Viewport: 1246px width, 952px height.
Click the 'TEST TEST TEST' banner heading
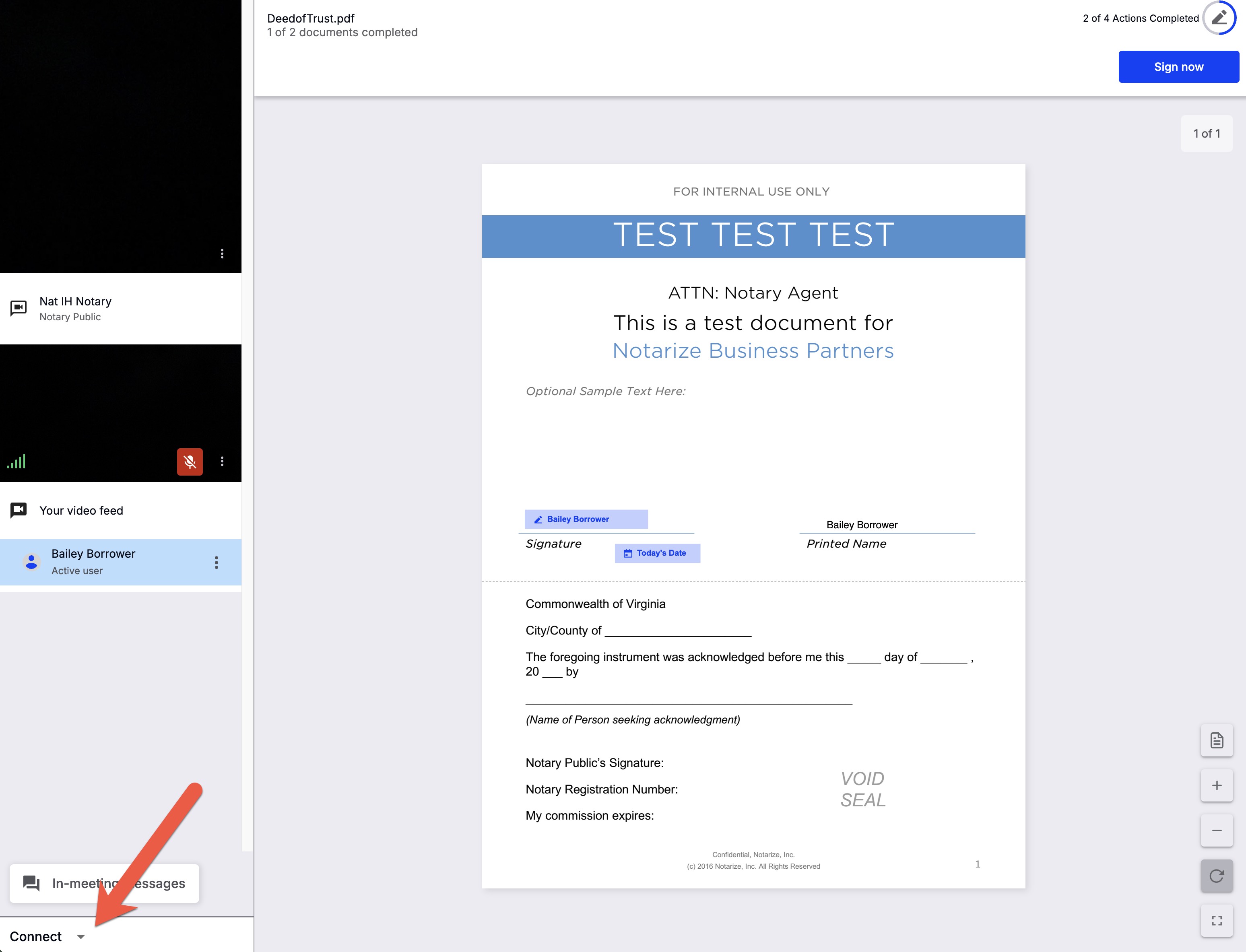click(753, 235)
